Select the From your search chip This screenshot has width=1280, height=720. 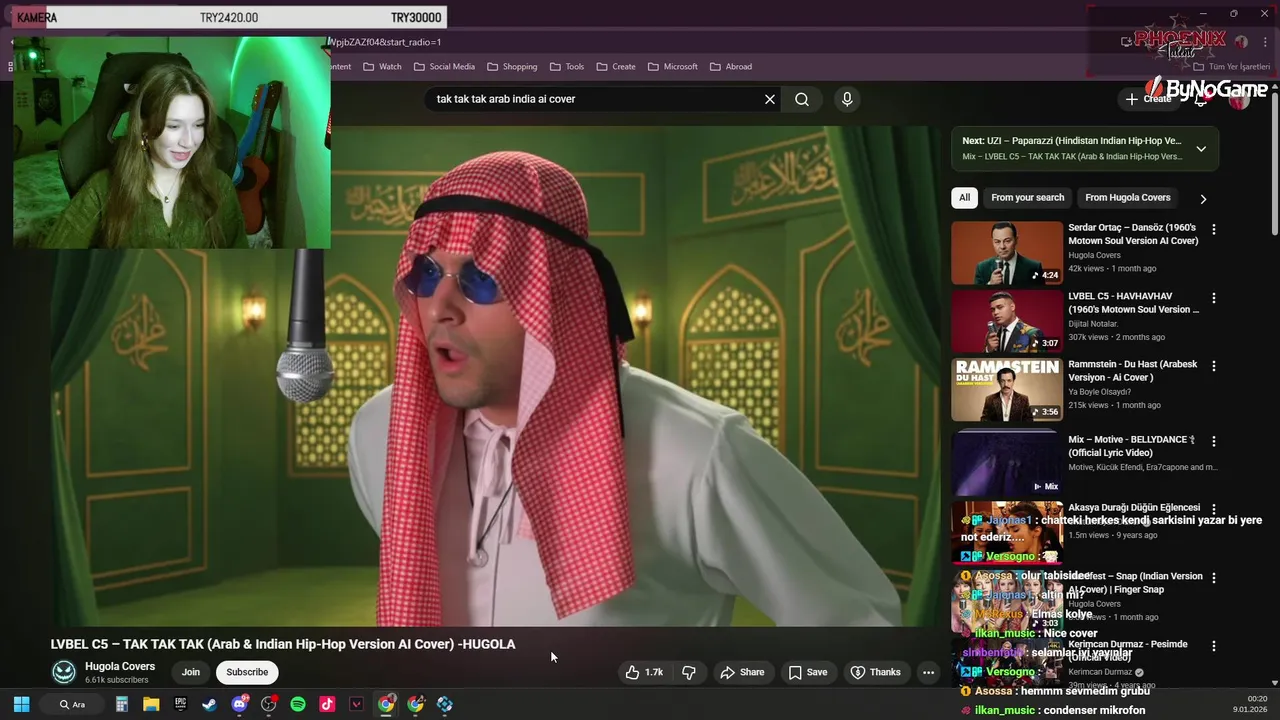point(1027,198)
